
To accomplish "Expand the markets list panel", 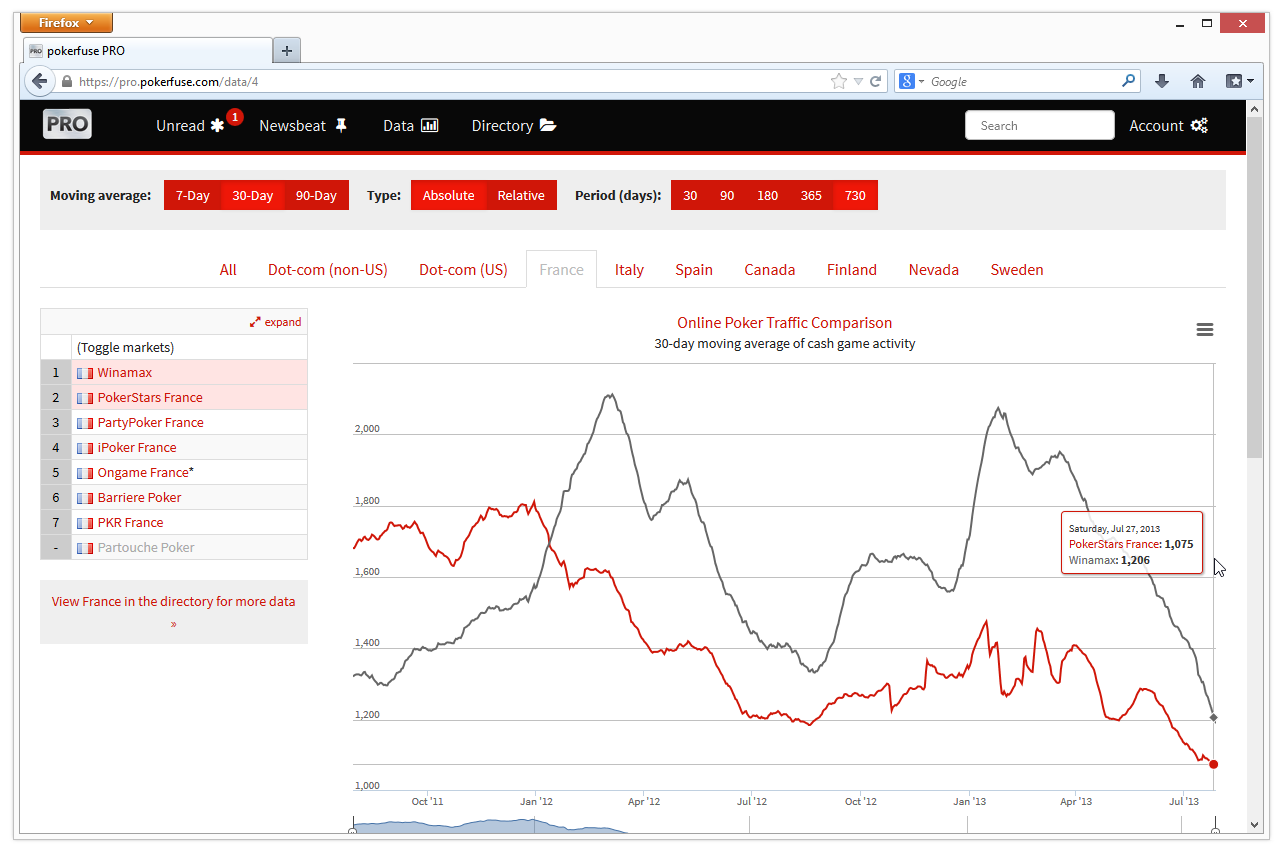I will coord(276,322).
